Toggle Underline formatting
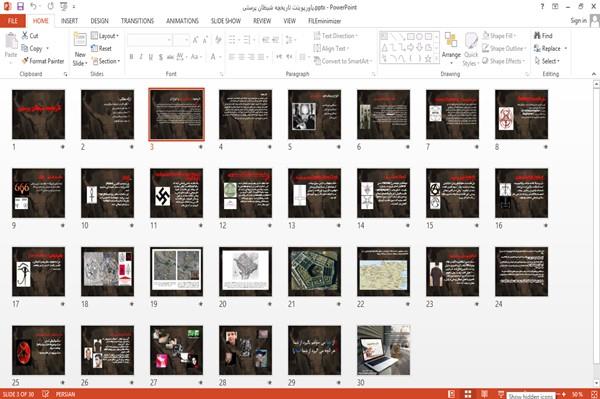This screenshot has height=399, width=600. coord(151,57)
